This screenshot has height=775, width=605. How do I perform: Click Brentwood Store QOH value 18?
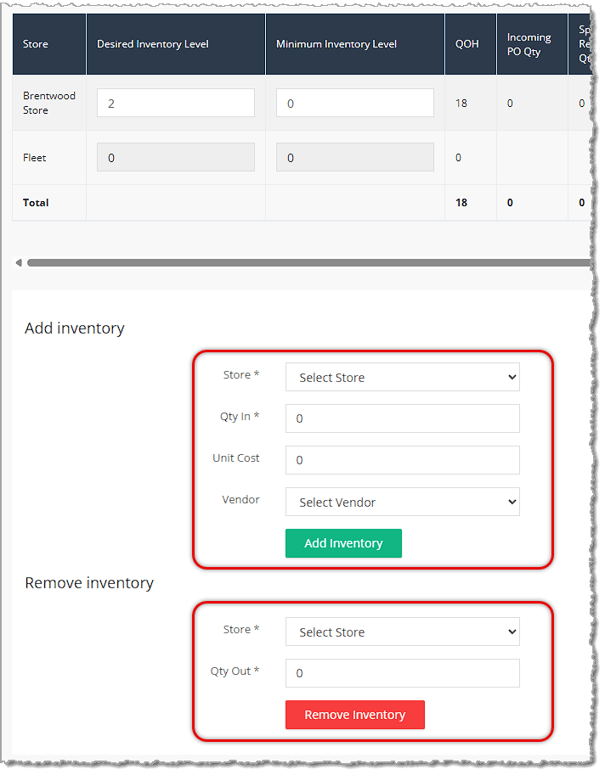(x=461, y=103)
